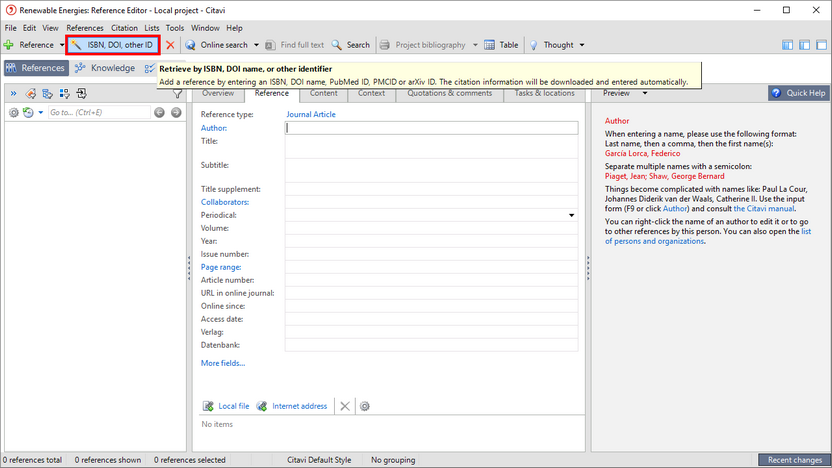Open the Tools menu

pyautogui.click(x=175, y=28)
